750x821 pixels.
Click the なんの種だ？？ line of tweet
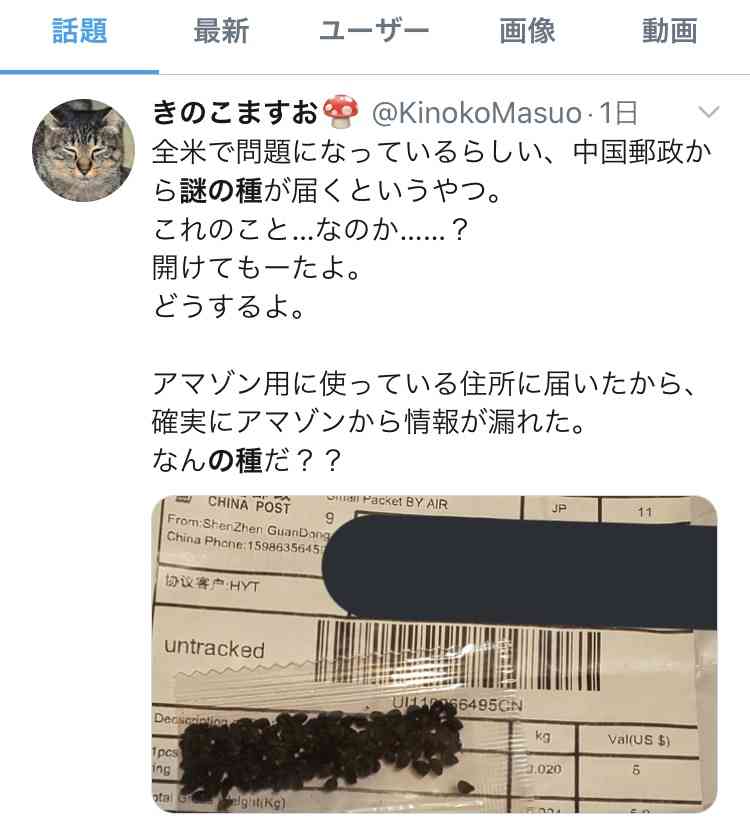coord(247,460)
